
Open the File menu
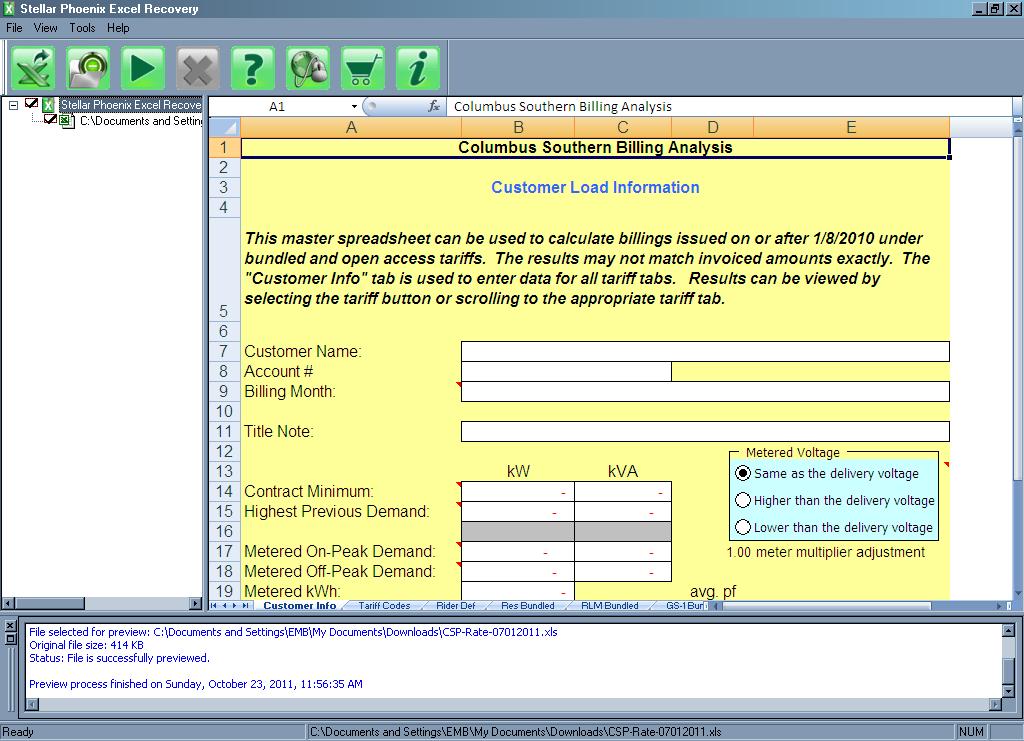14,28
